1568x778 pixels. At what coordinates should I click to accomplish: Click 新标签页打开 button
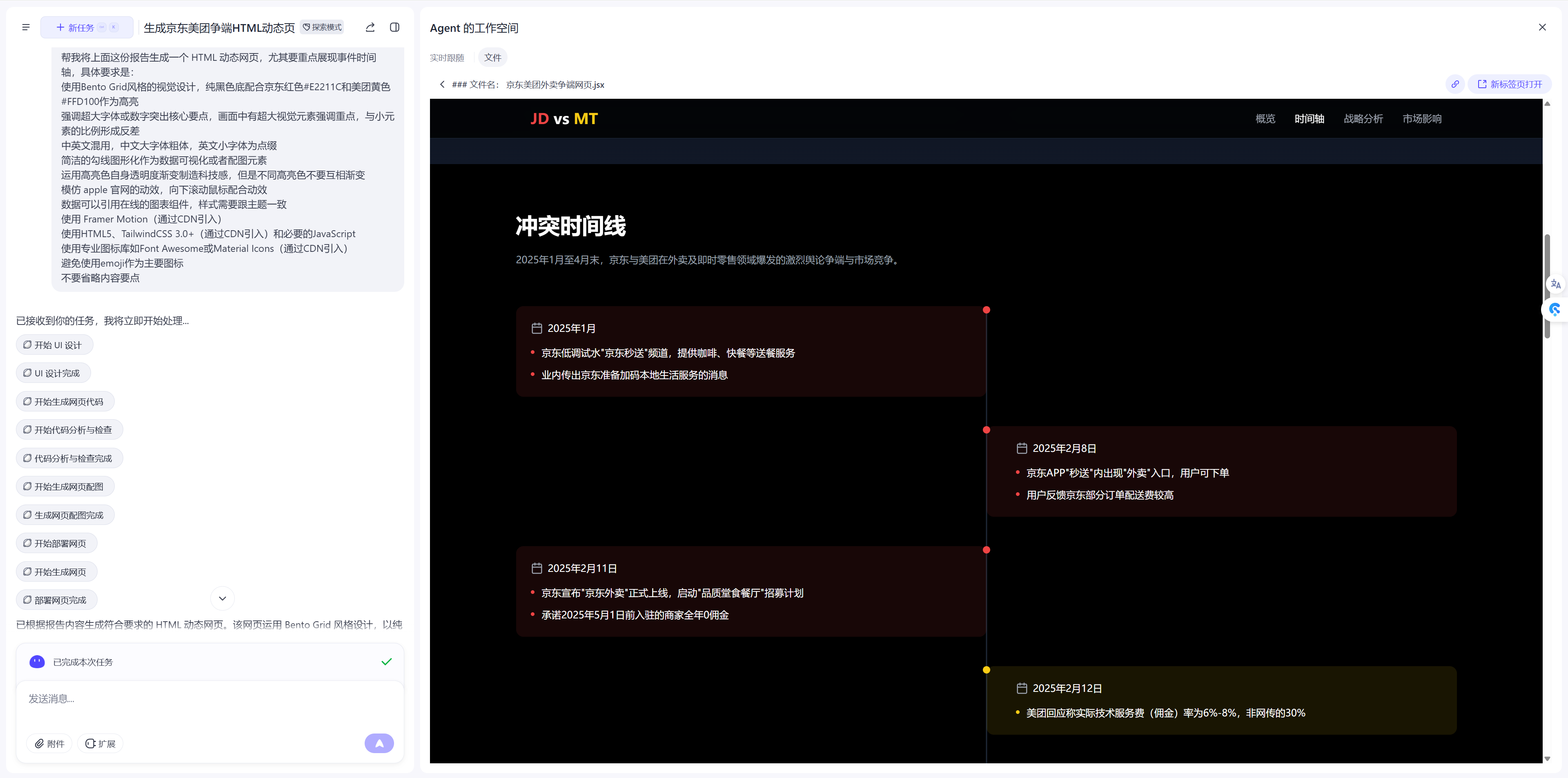(1510, 84)
